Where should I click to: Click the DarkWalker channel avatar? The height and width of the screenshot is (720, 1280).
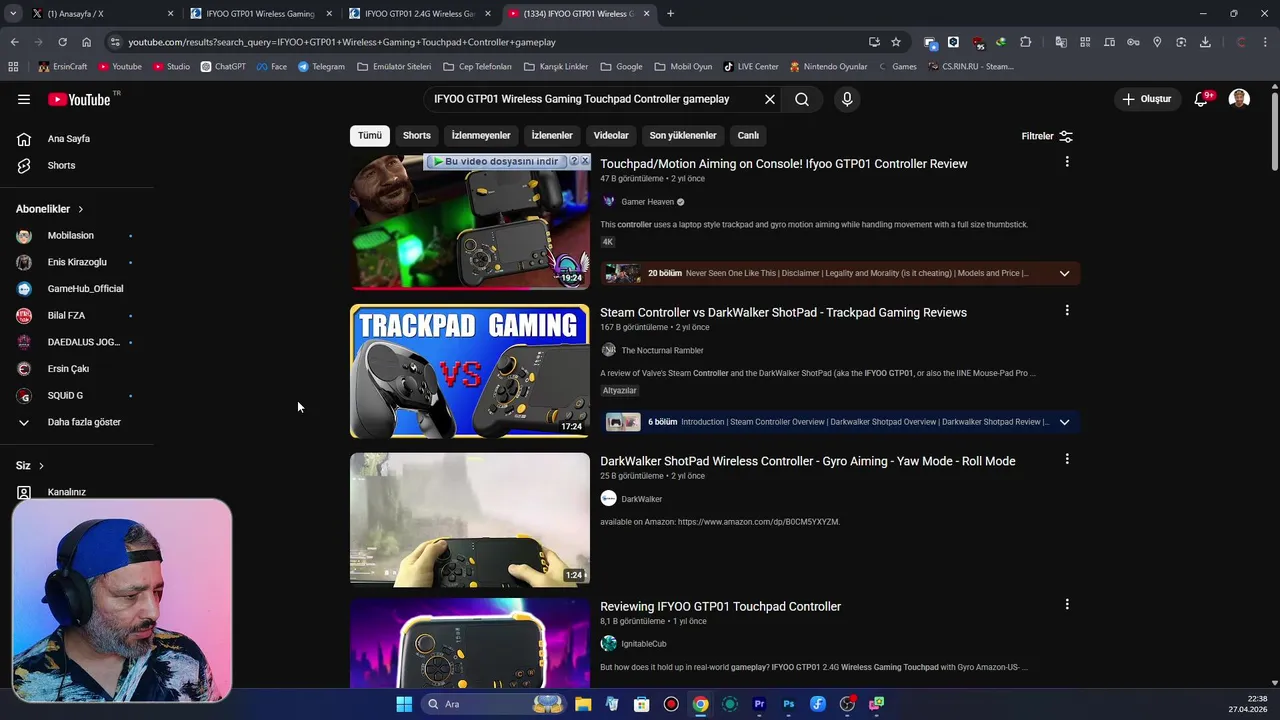[x=608, y=498]
